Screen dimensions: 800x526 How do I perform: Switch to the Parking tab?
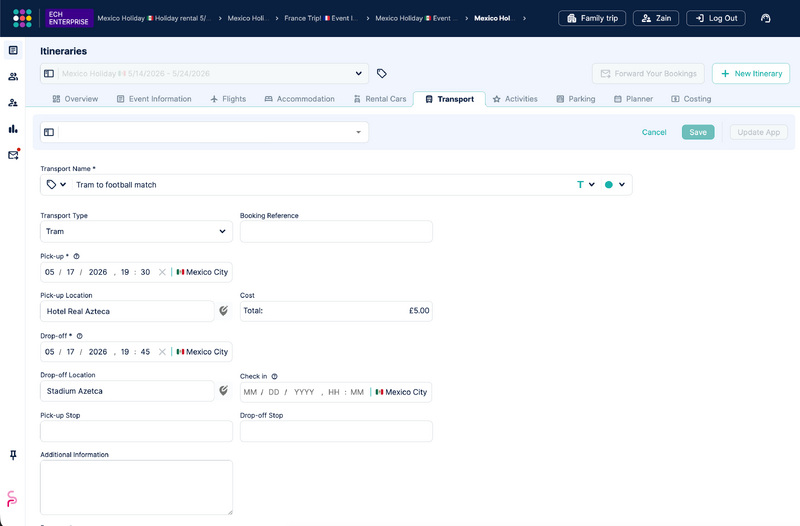coord(576,98)
